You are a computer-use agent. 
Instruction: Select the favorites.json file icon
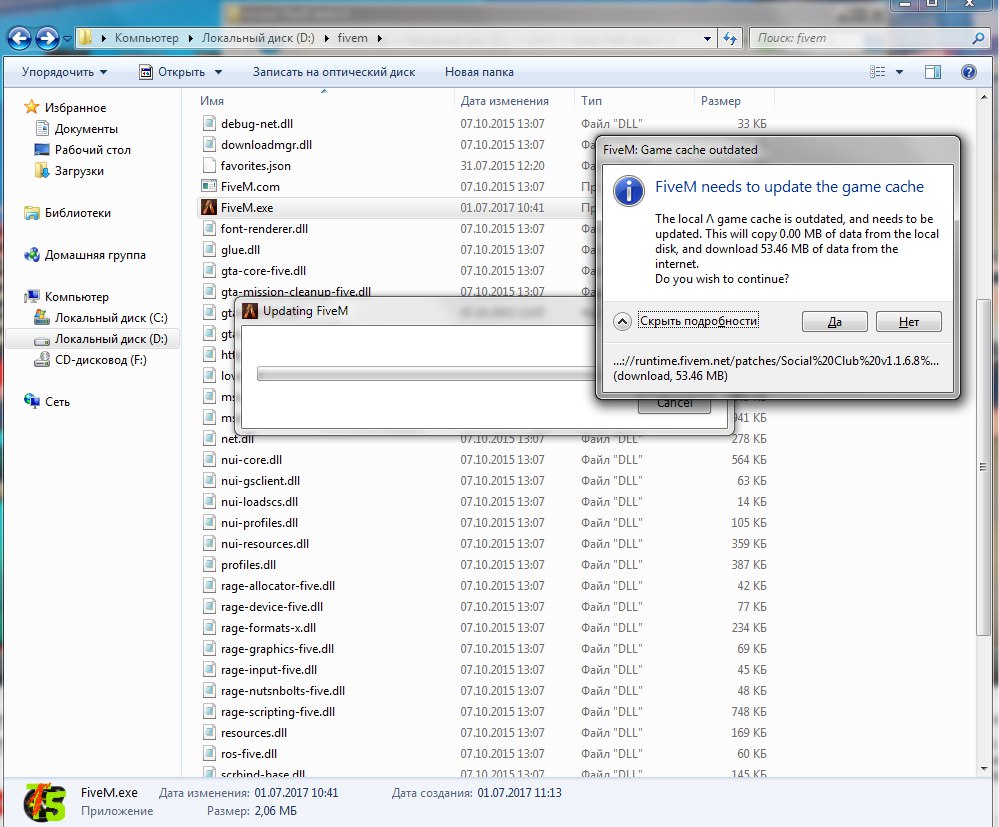[x=209, y=166]
